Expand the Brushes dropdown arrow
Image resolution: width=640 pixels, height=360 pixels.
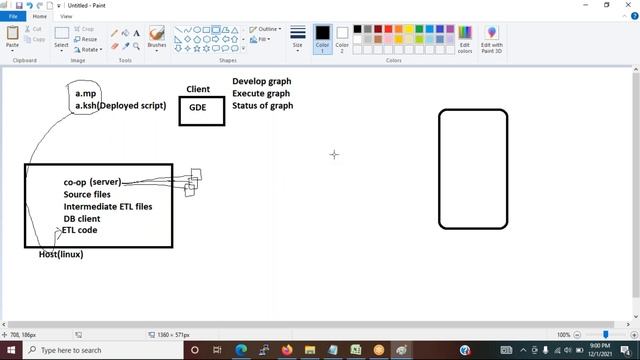click(x=157, y=50)
